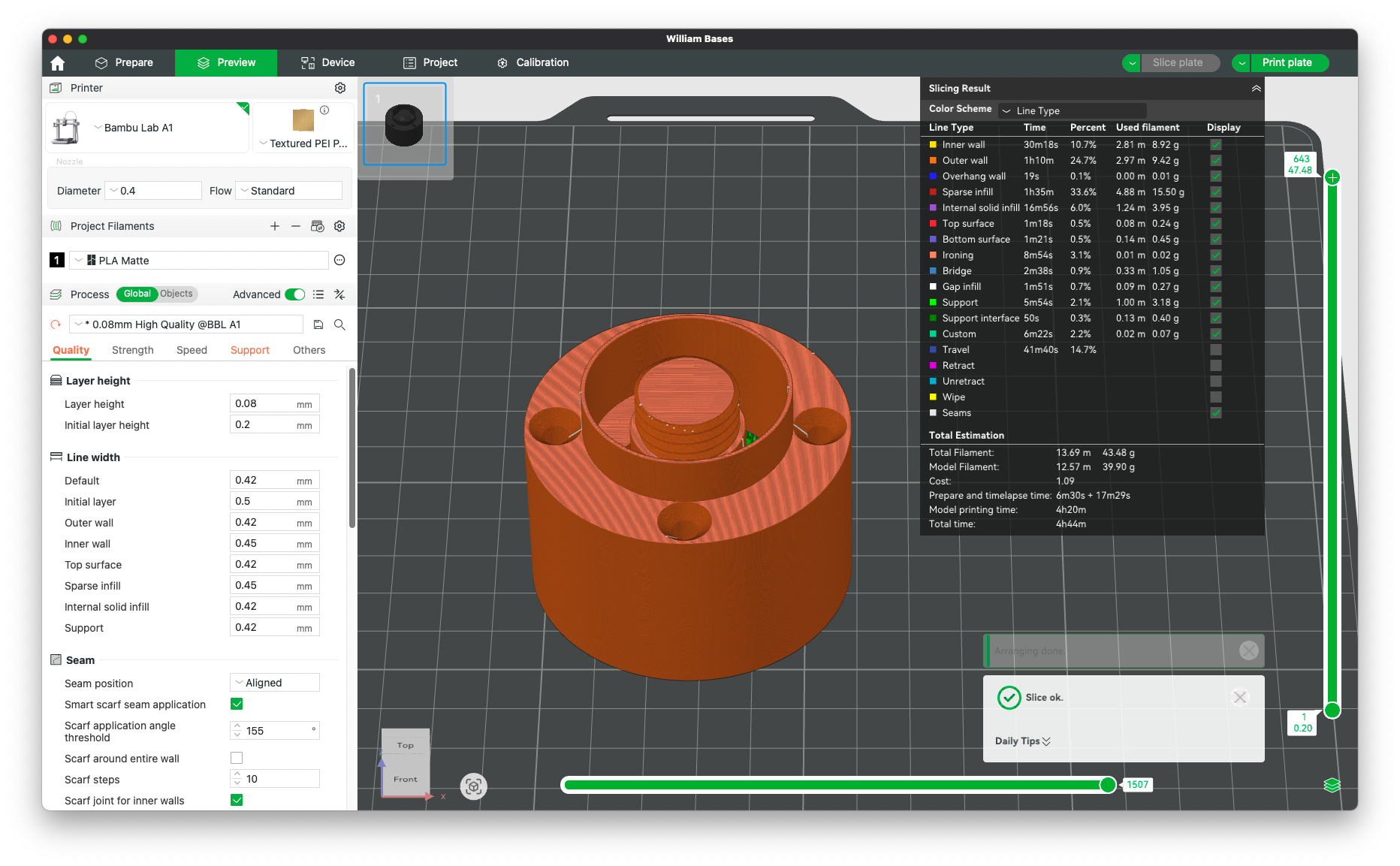Show Travel line display
1400x866 pixels.
point(1216,350)
